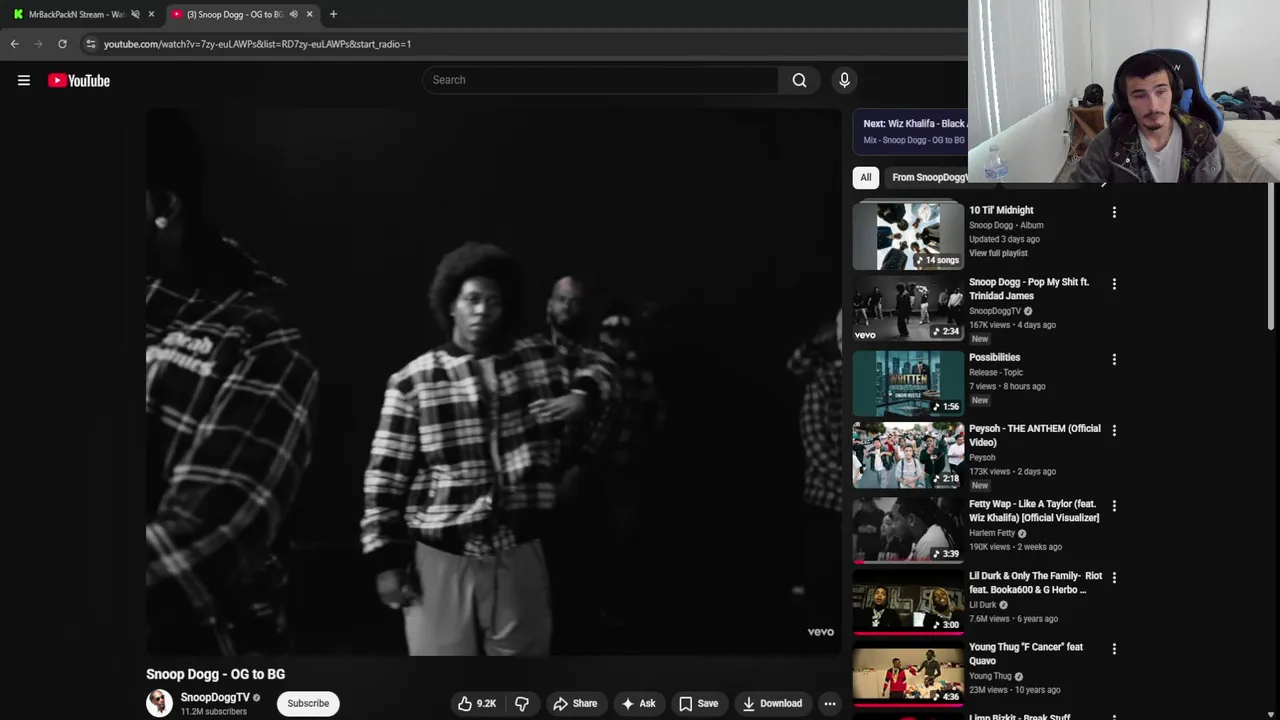
Task: Click the 11.2M subscribers text
Action: 213,712
